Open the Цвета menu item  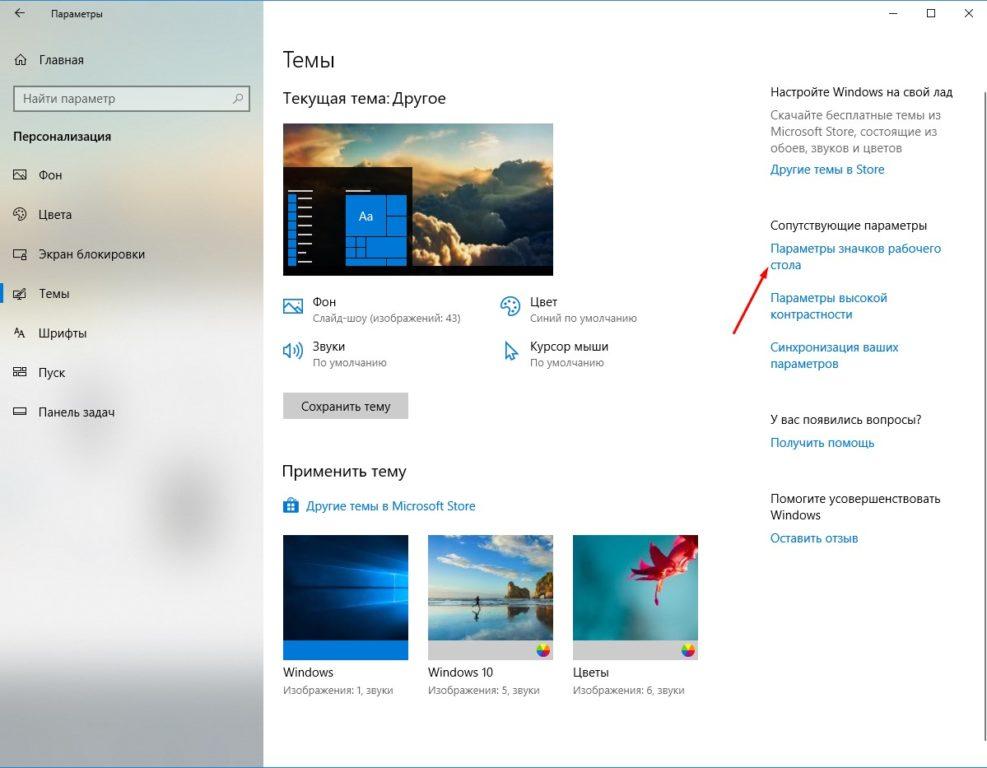click(55, 215)
